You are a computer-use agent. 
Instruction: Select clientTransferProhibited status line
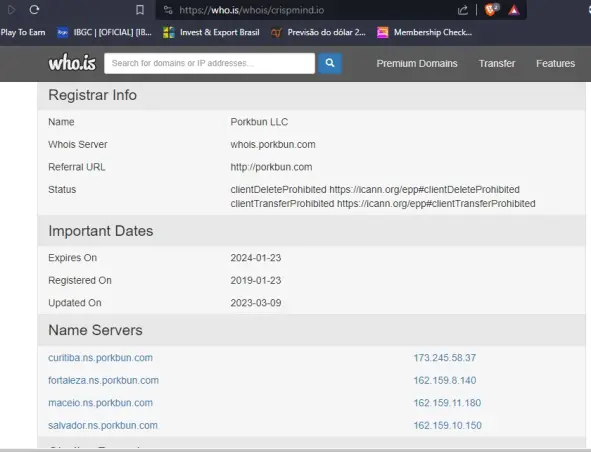(383, 204)
